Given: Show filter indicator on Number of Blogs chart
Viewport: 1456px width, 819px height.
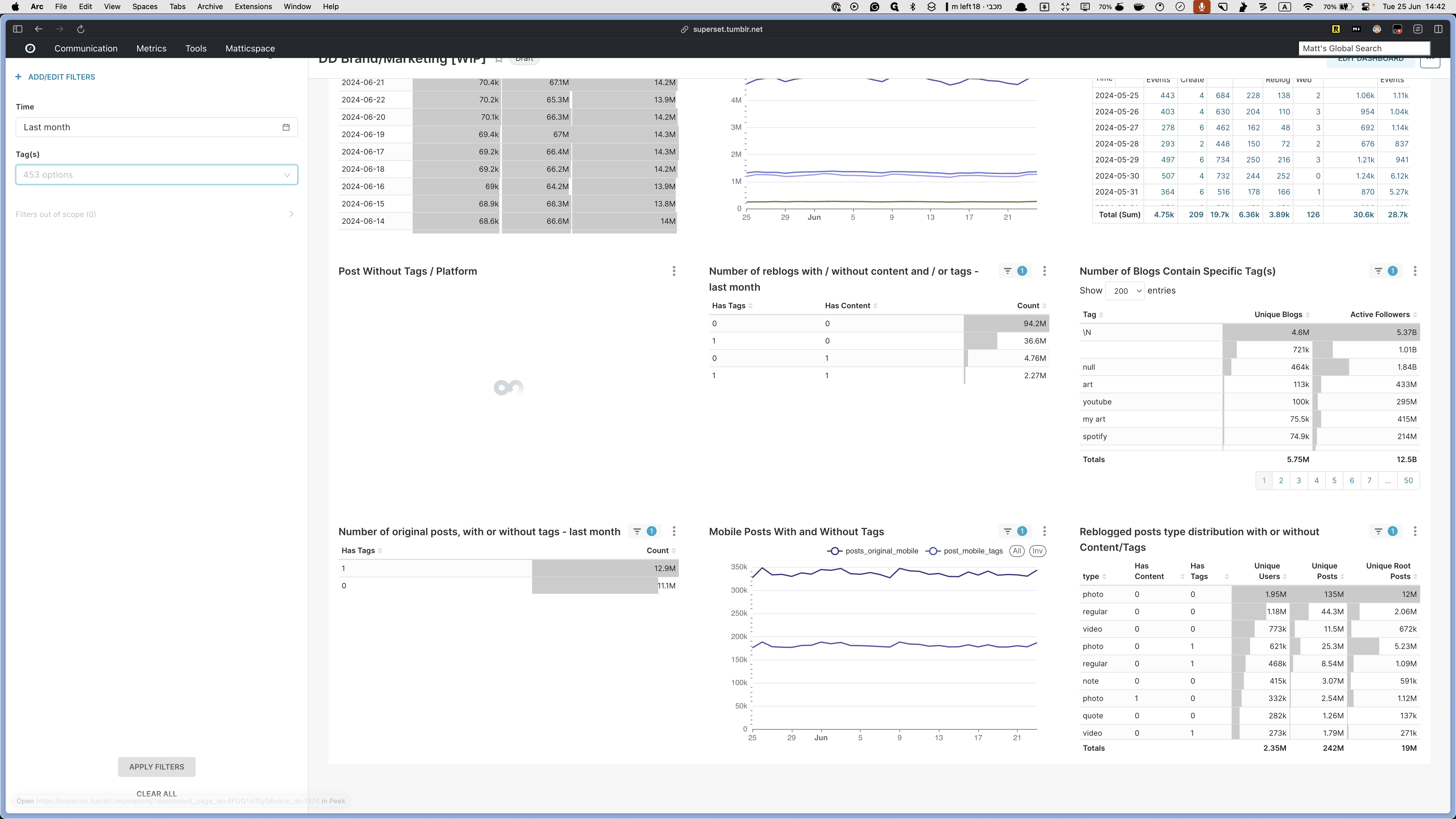Looking at the screenshot, I should 1385,271.
